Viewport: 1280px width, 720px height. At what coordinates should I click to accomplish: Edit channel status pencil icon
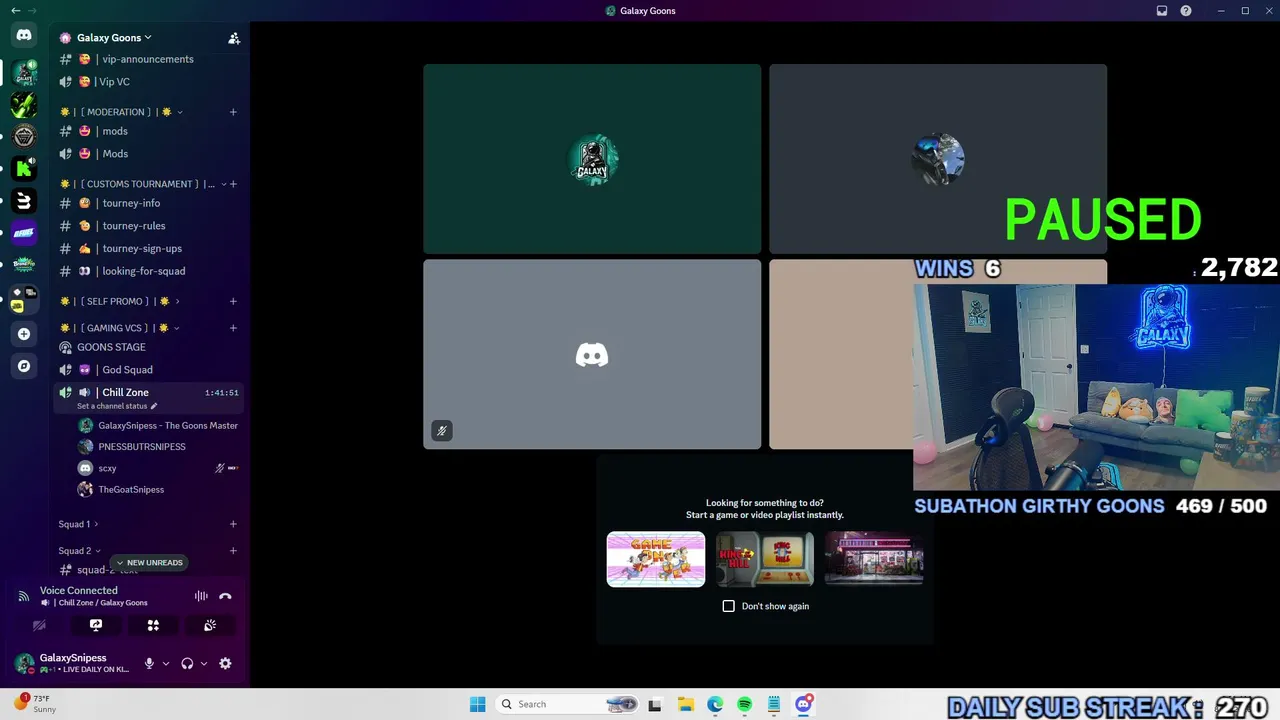(154, 407)
